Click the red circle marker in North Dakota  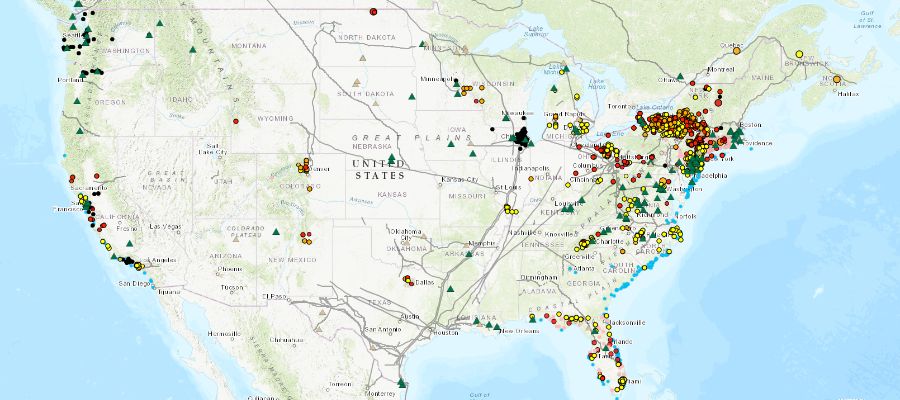[x=372, y=12]
